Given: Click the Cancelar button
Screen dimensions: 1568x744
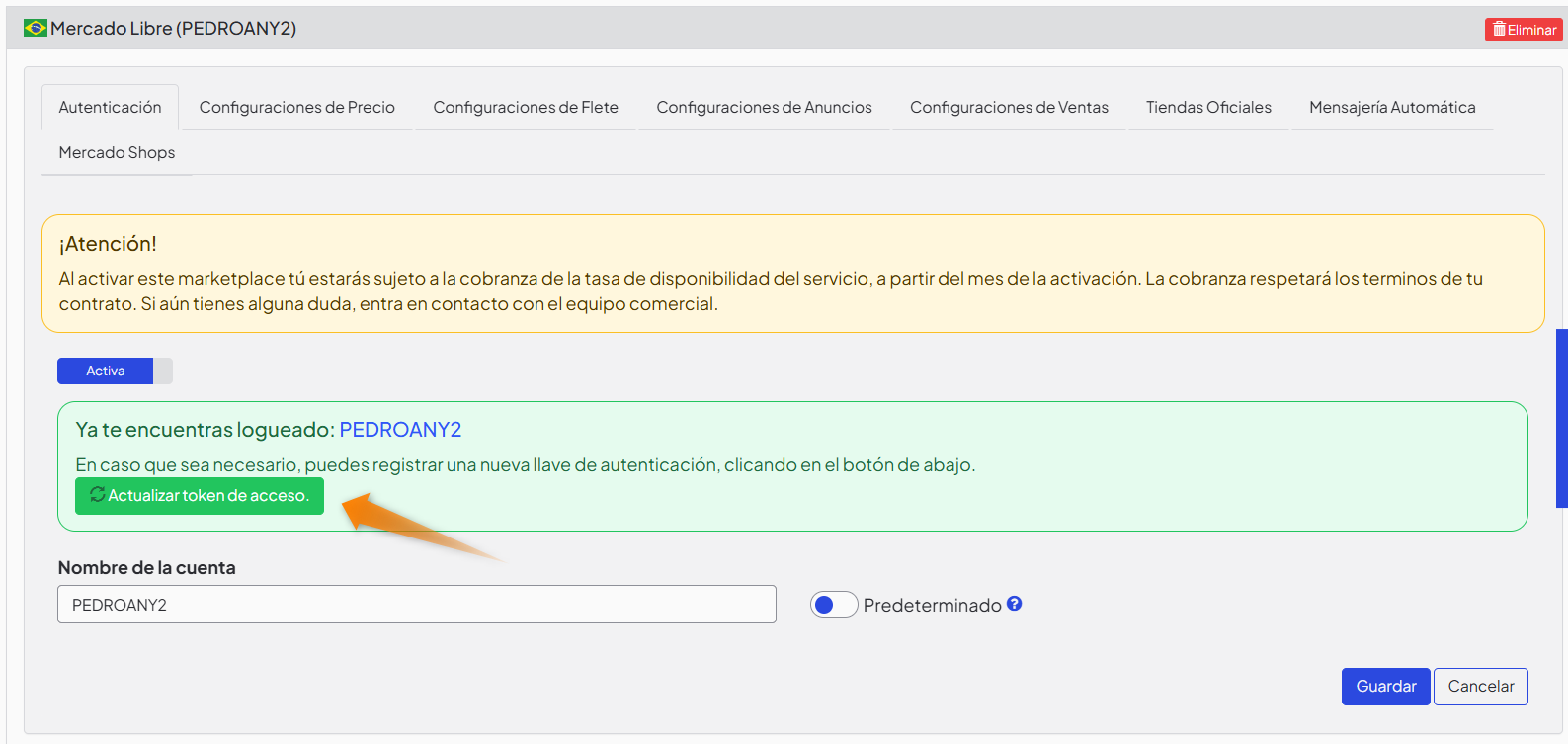Looking at the screenshot, I should click(1480, 687).
